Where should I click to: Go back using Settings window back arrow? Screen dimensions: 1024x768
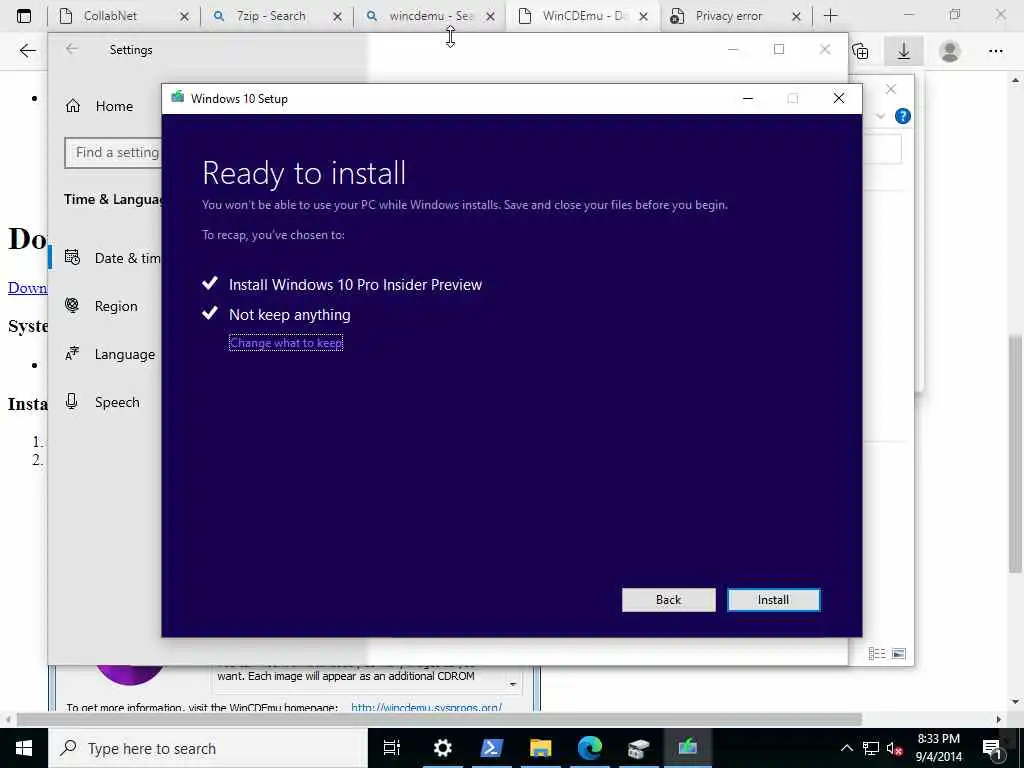[72, 49]
